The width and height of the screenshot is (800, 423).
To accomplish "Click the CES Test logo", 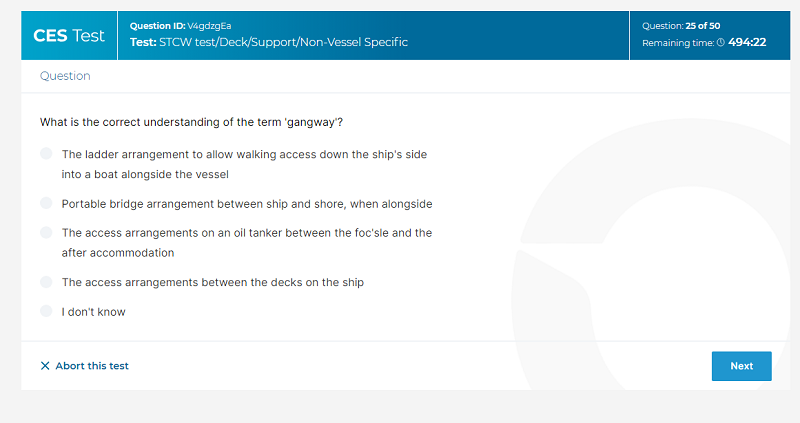I will coord(69,36).
